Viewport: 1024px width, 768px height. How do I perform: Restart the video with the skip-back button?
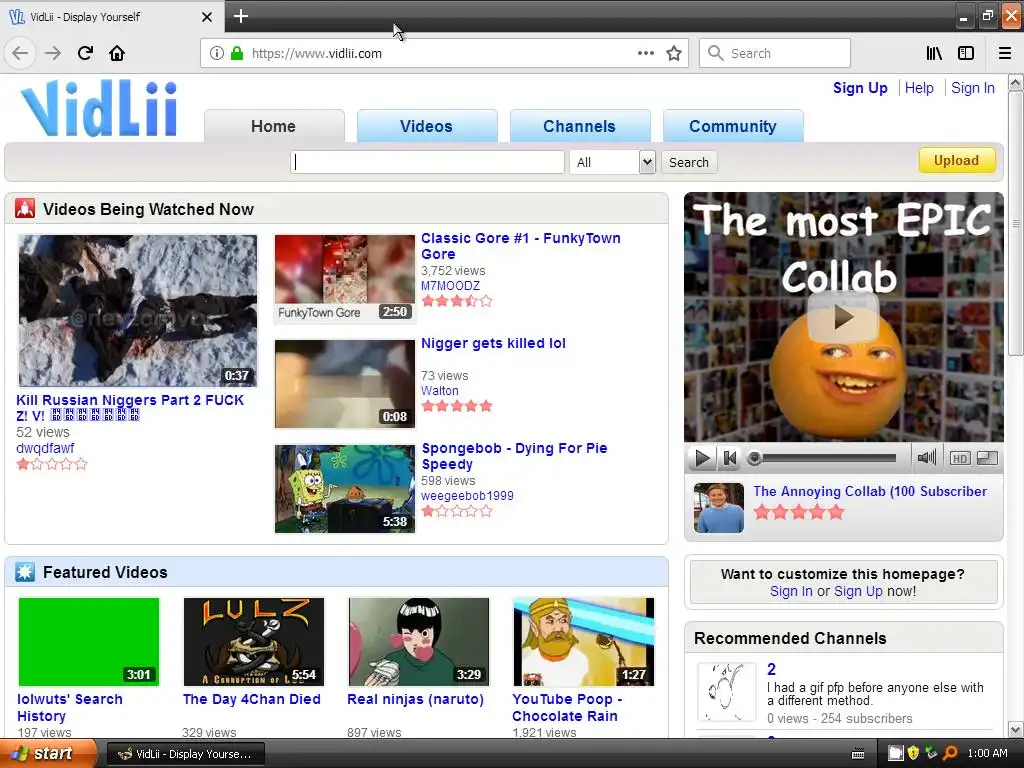coord(729,458)
